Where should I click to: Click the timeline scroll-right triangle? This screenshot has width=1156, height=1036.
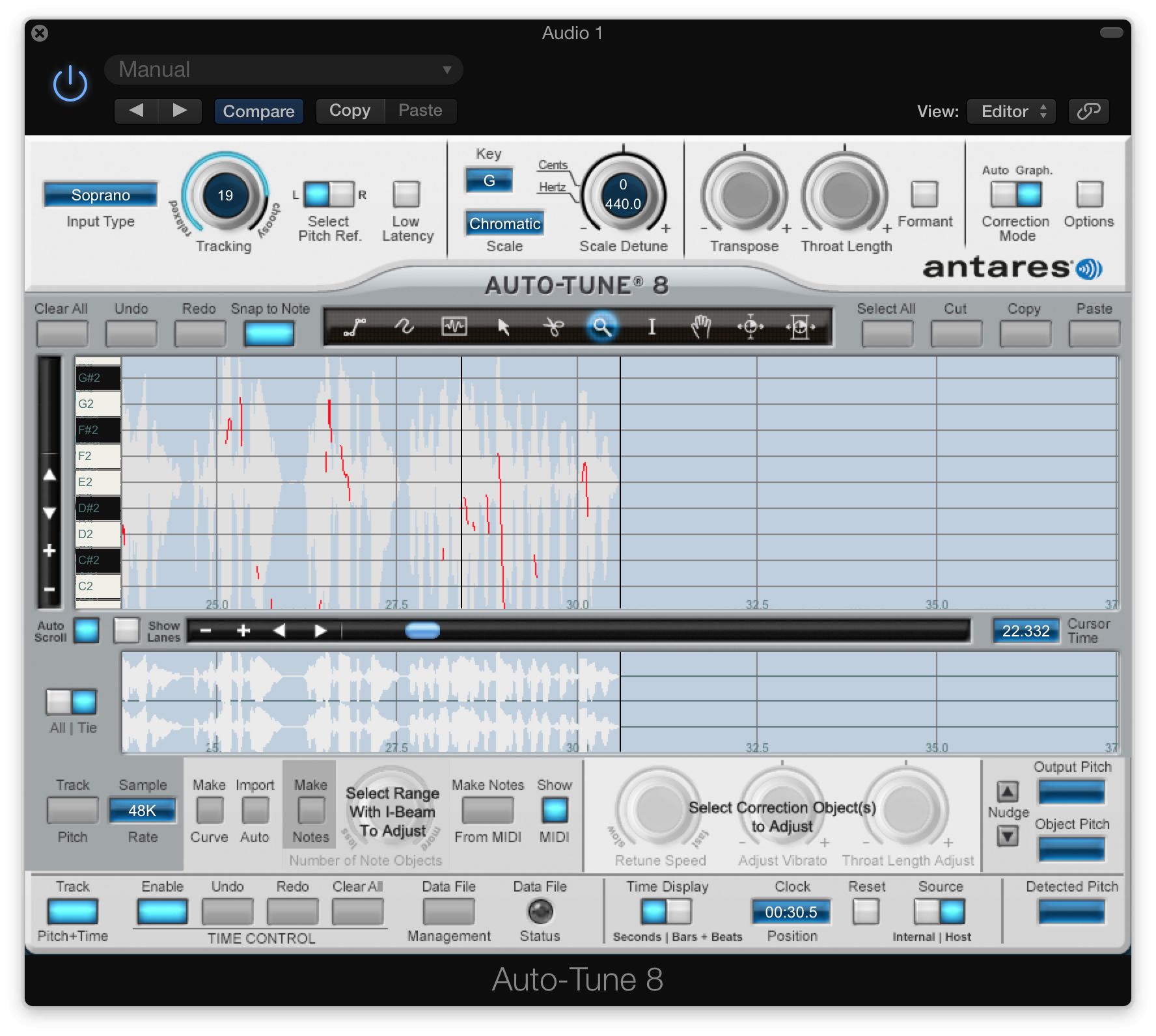[x=320, y=631]
